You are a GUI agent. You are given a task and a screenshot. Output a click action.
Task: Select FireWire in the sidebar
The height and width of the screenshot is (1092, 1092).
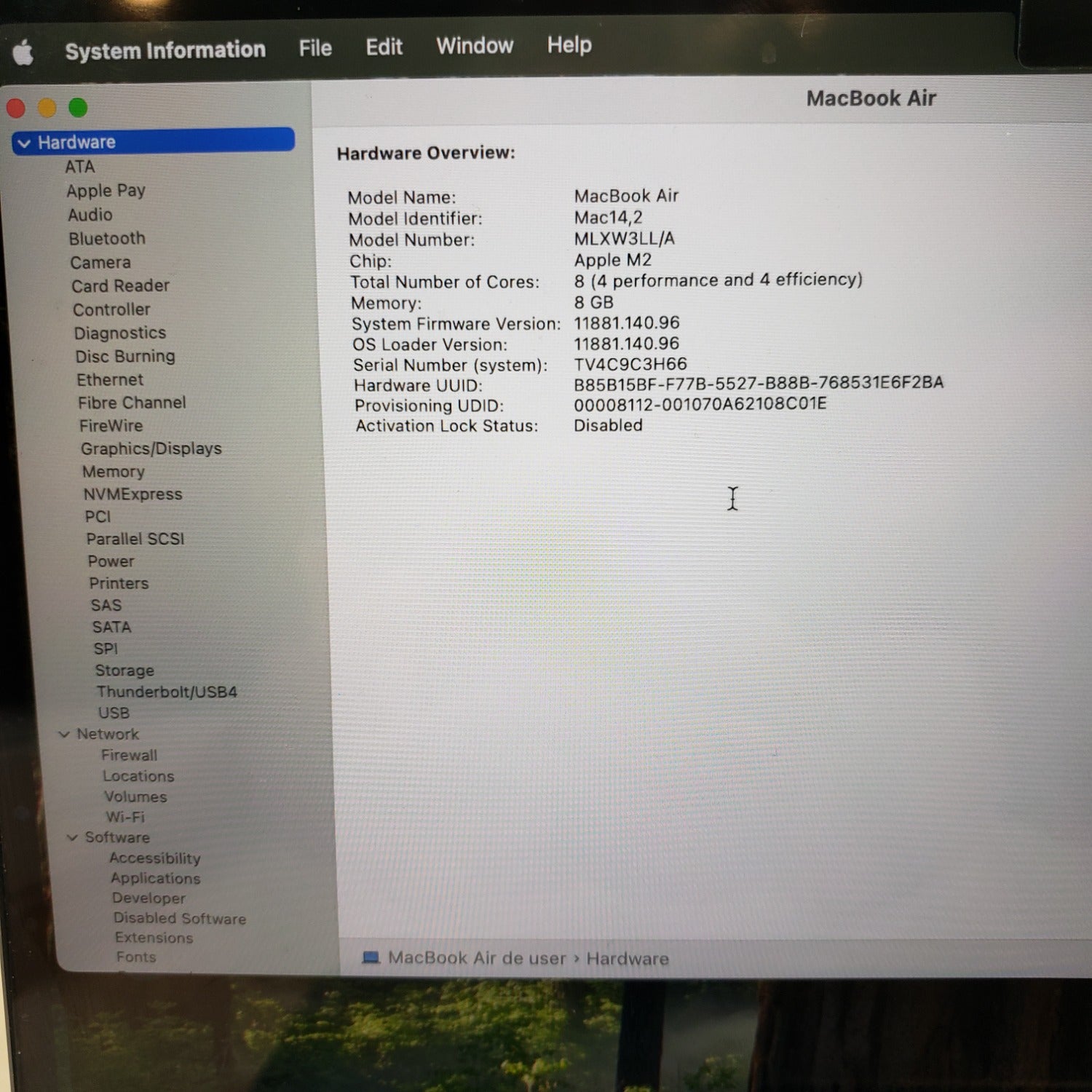pyautogui.click(x=111, y=426)
